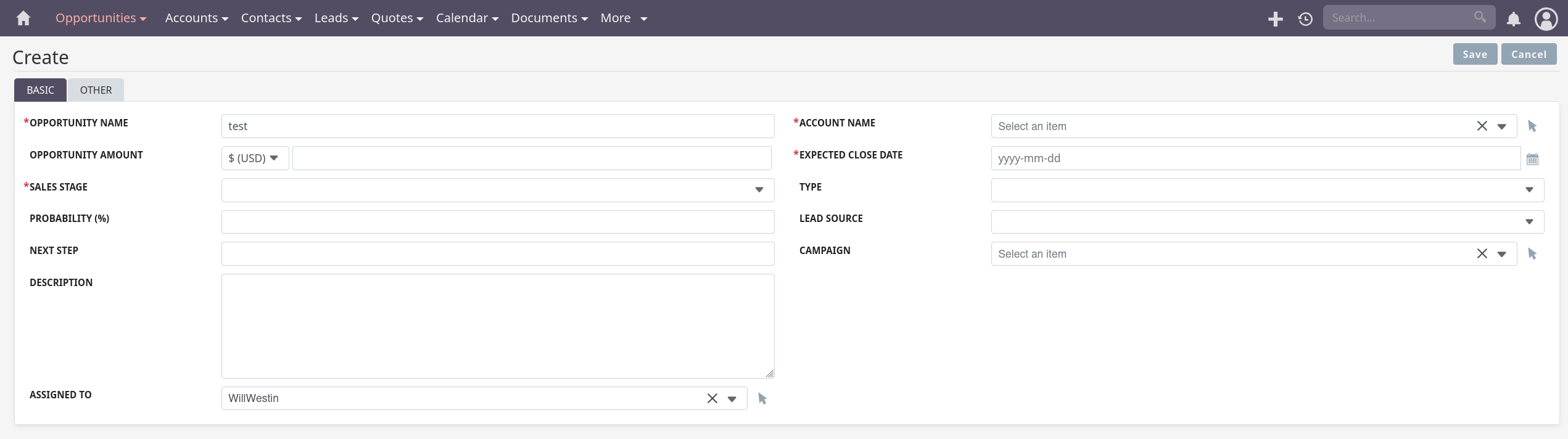This screenshot has height=439, width=1568.
Task: Open the $ (USD) currency dropdown
Action: click(x=254, y=158)
